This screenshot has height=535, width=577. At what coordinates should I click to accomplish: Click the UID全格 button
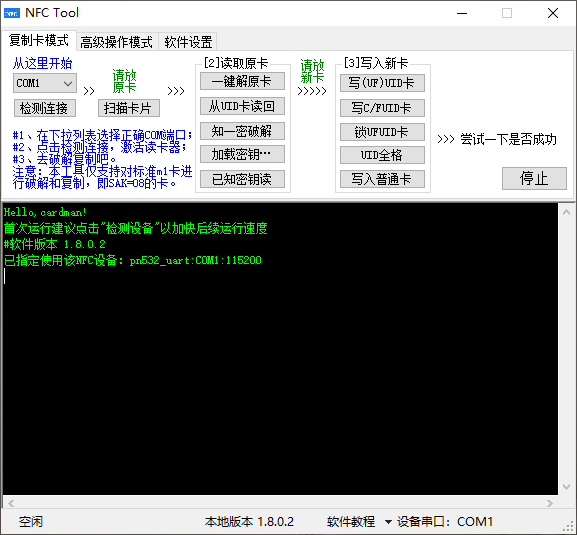click(382, 155)
